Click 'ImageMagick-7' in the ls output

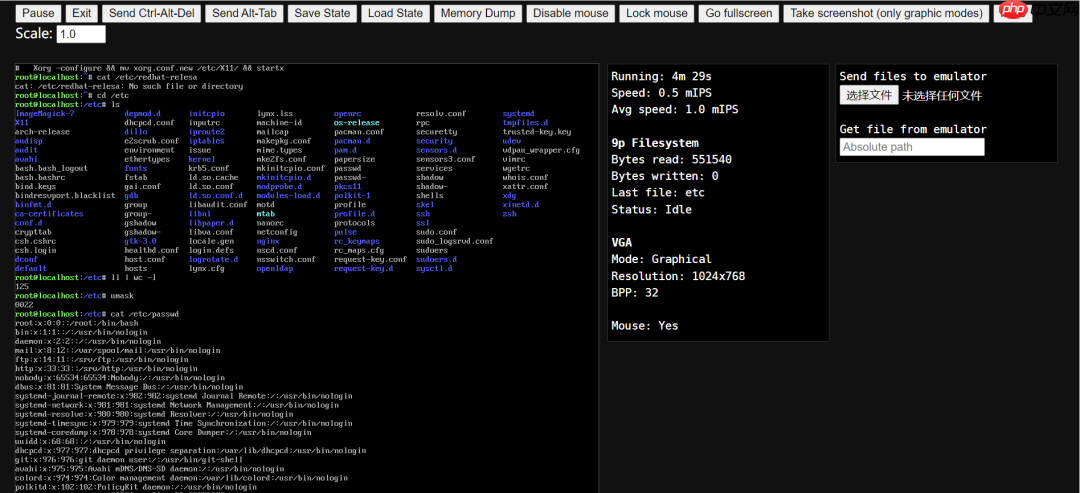click(x=44, y=113)
